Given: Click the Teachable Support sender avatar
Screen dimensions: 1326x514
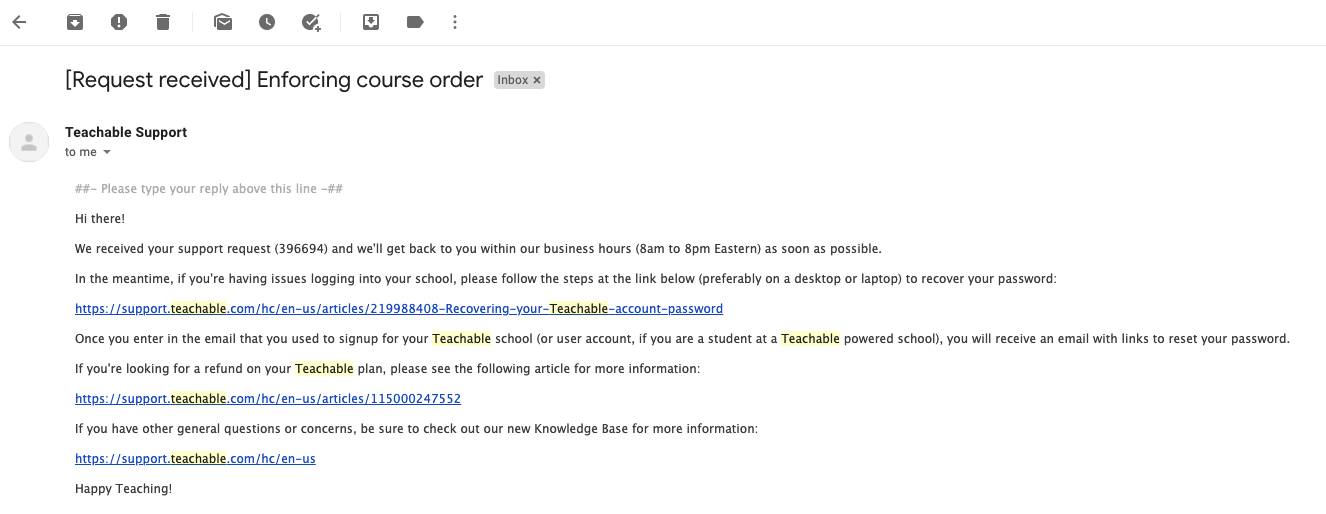Looking at the screenshot, I should point(29,142).
